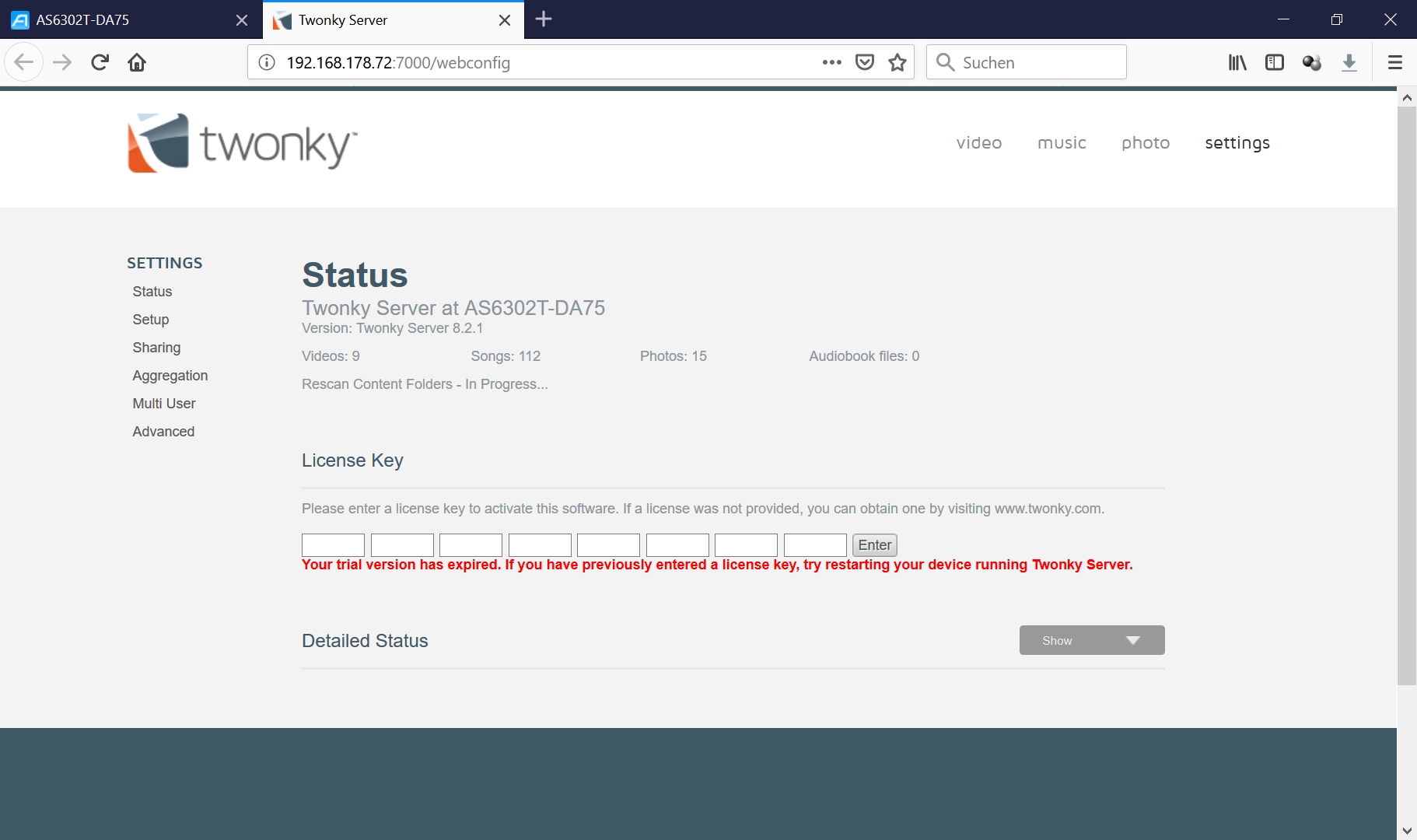Open Multi User settings
Image resolution: width=1417 pixels, height=840 pixels.
click(164, 404)
